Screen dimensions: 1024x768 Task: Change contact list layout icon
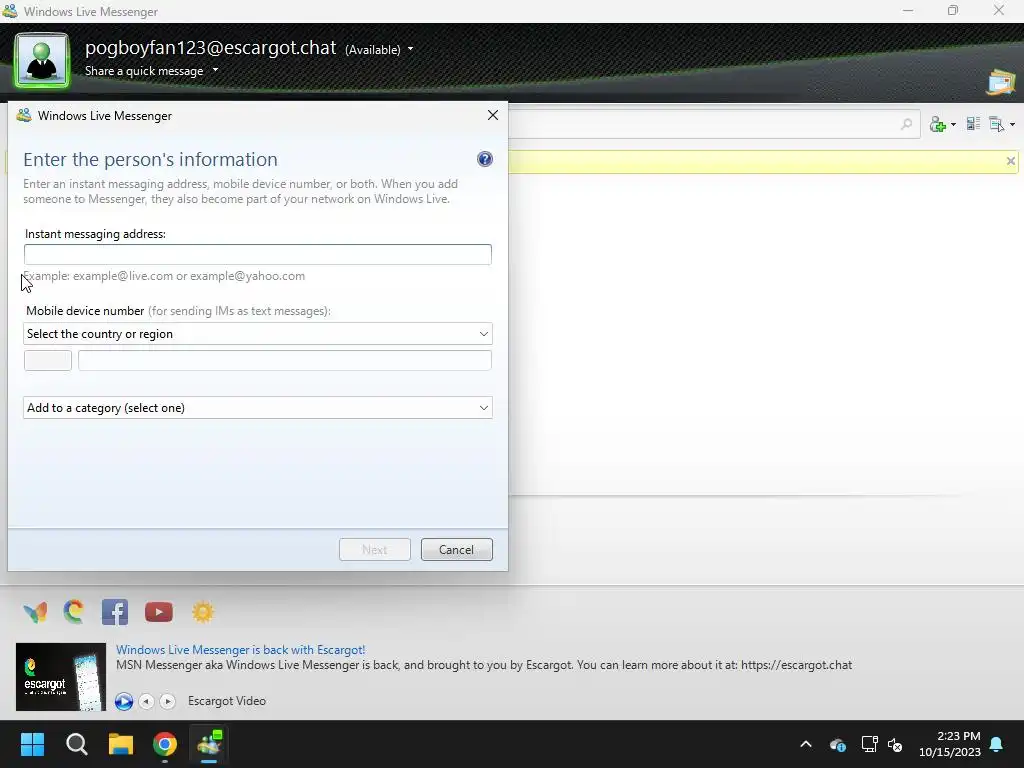[973, 123]
